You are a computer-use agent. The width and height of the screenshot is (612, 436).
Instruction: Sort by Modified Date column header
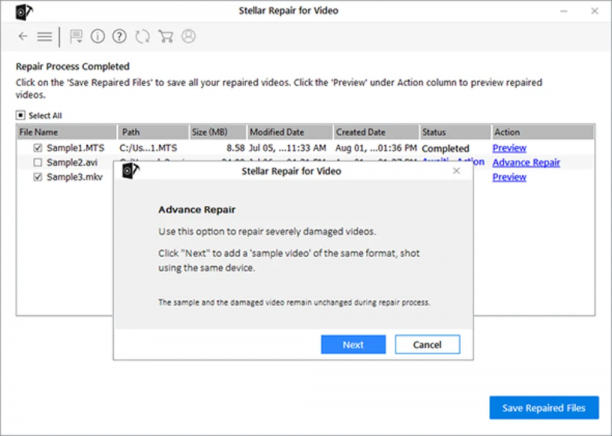290,132
